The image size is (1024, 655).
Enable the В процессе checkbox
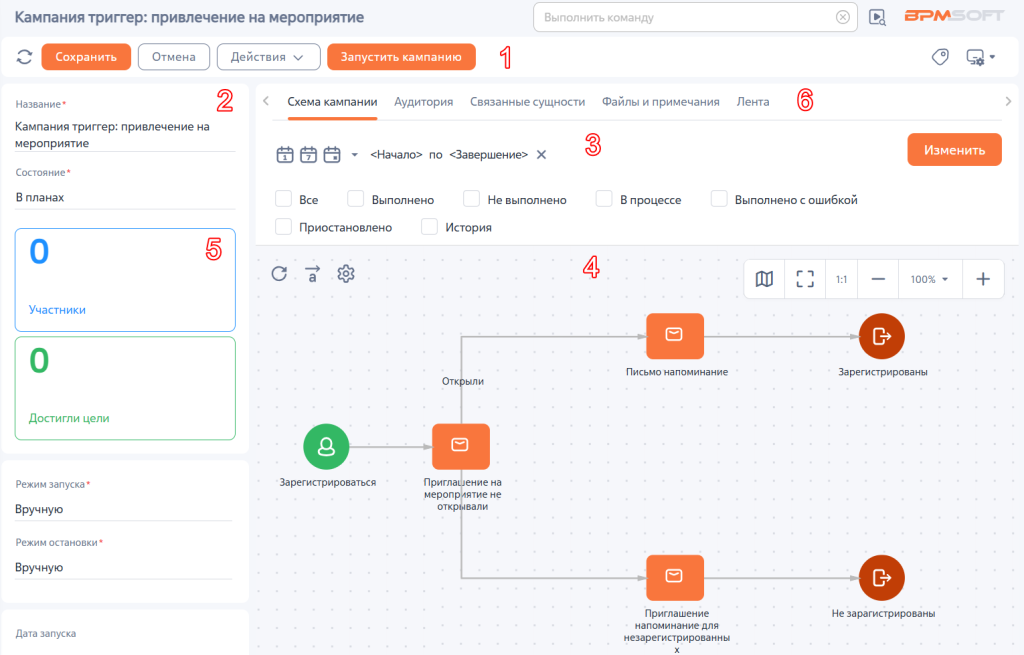pos(603,199)
